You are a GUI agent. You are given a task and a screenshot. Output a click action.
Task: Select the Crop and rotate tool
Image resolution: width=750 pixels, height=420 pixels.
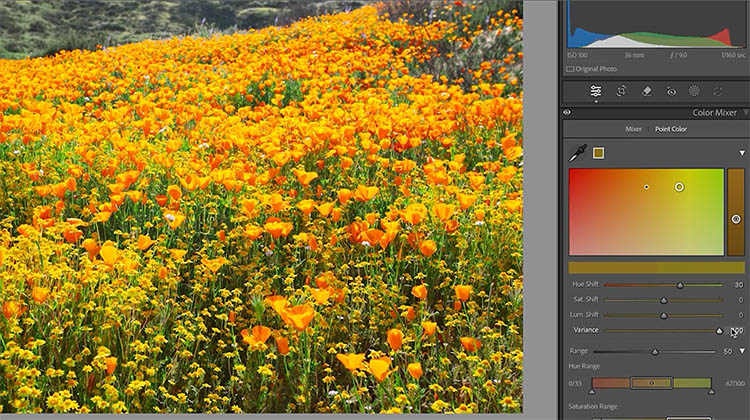coord(621,91)
